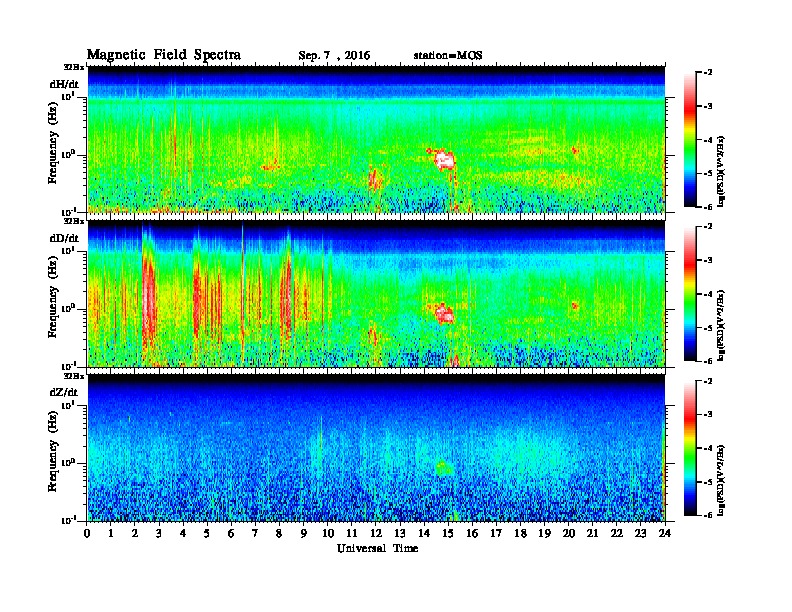Click the -6 tick on the dH/dt color bar
This screenshot has width=792, height=612.
(x=708, y=207)
